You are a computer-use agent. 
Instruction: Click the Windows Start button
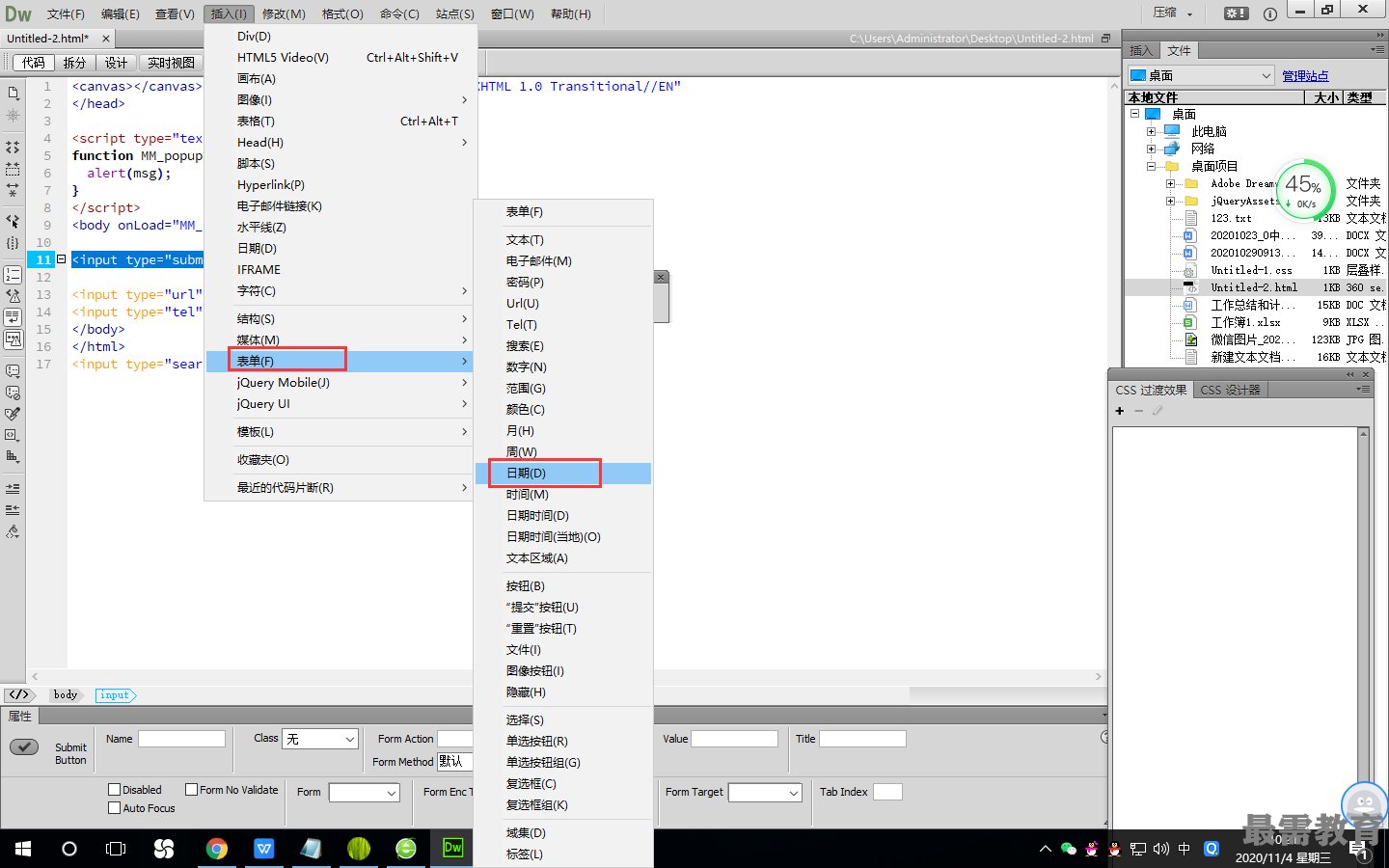tap(23, 849)
